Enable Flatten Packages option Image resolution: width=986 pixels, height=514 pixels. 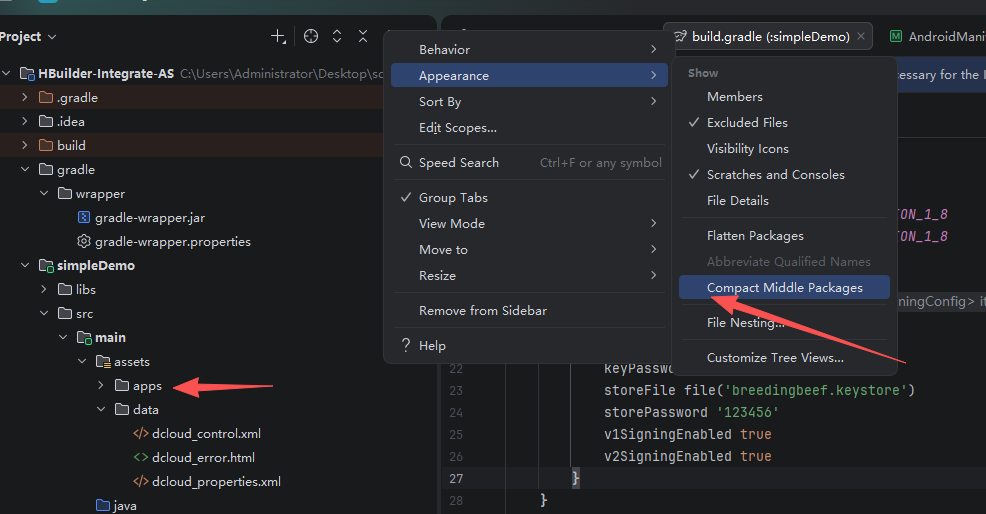(785, 235)
